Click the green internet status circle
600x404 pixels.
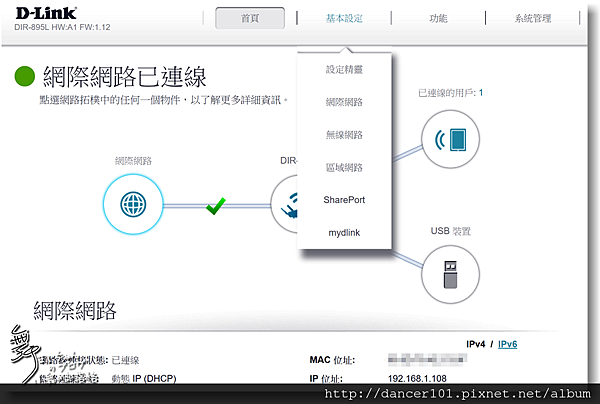click(x=25, y=76)
